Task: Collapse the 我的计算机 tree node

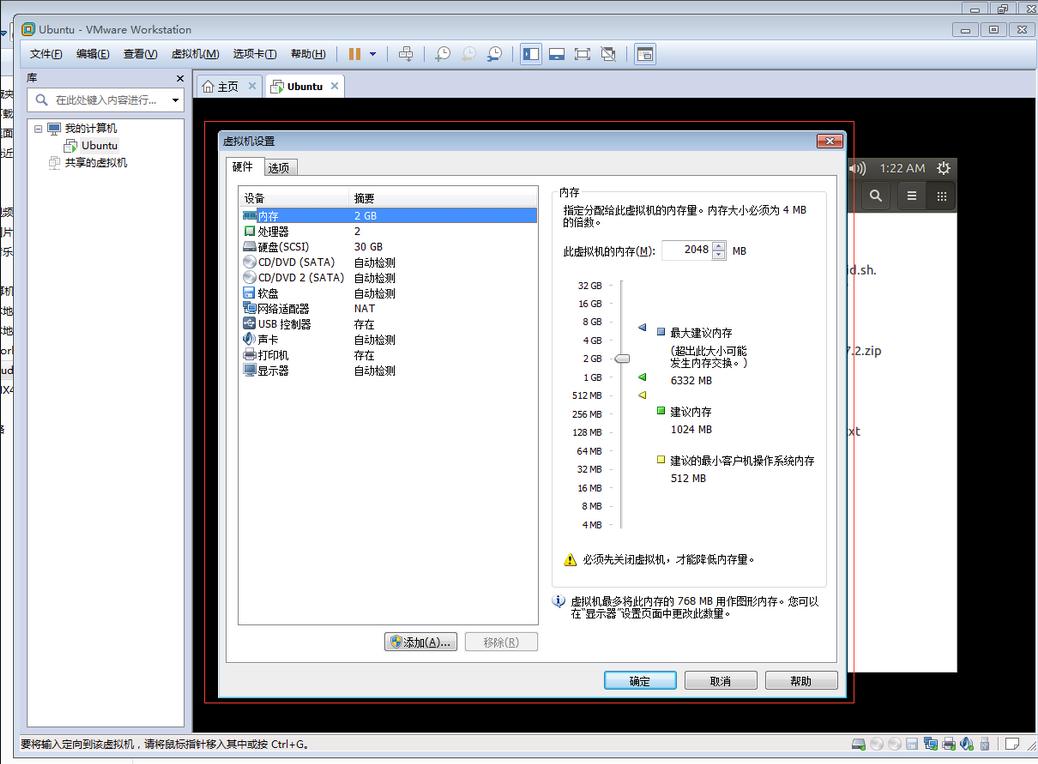Action: [x=38, y=129]
